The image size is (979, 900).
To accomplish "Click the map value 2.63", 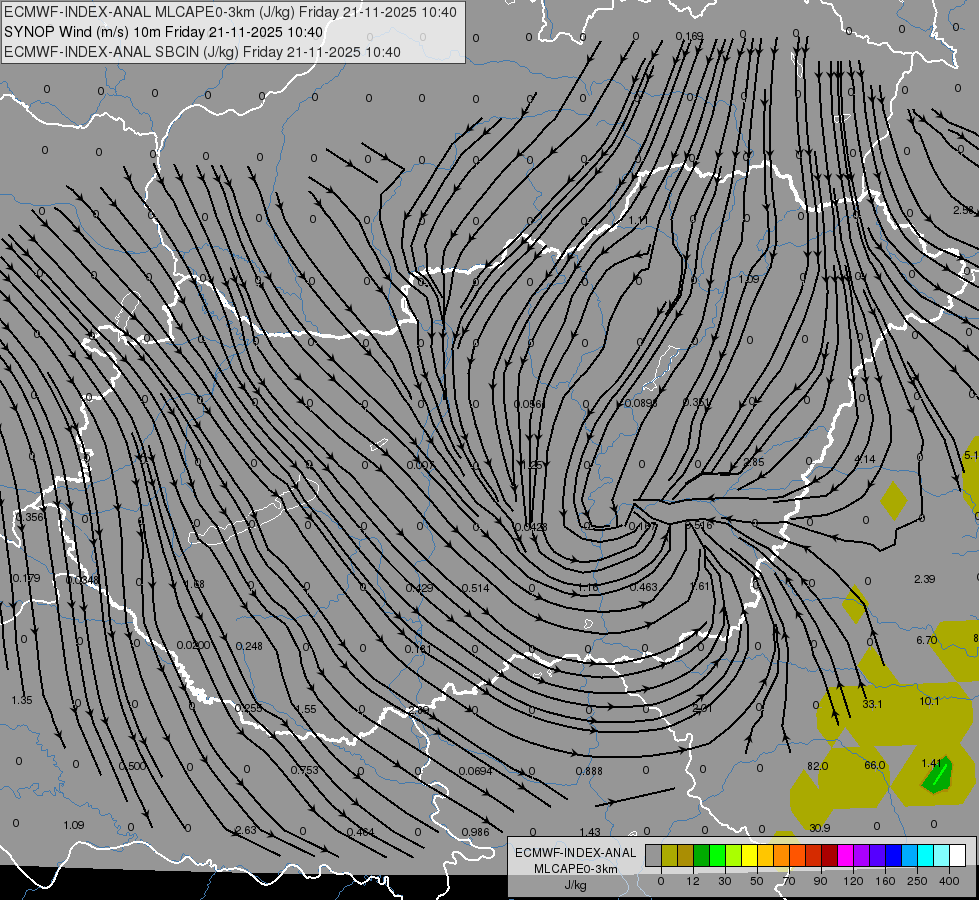I will pos(245,830).
